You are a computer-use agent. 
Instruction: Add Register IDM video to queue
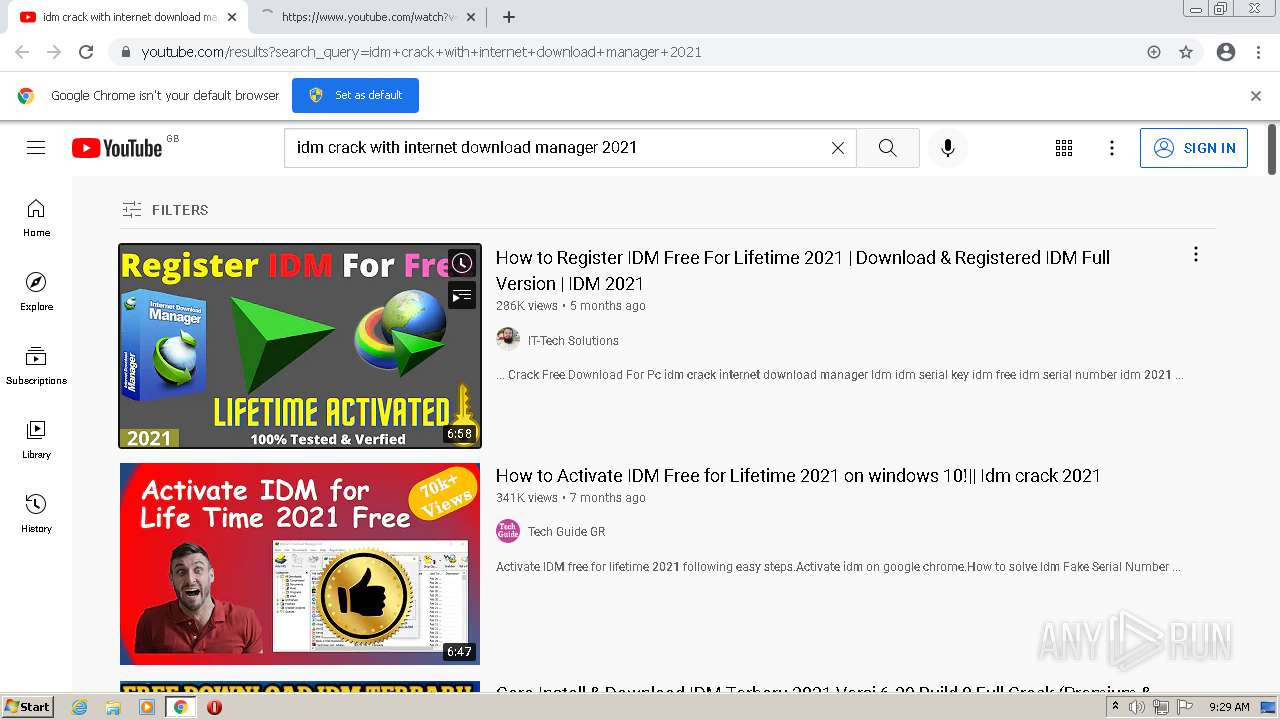pos(461,296)
